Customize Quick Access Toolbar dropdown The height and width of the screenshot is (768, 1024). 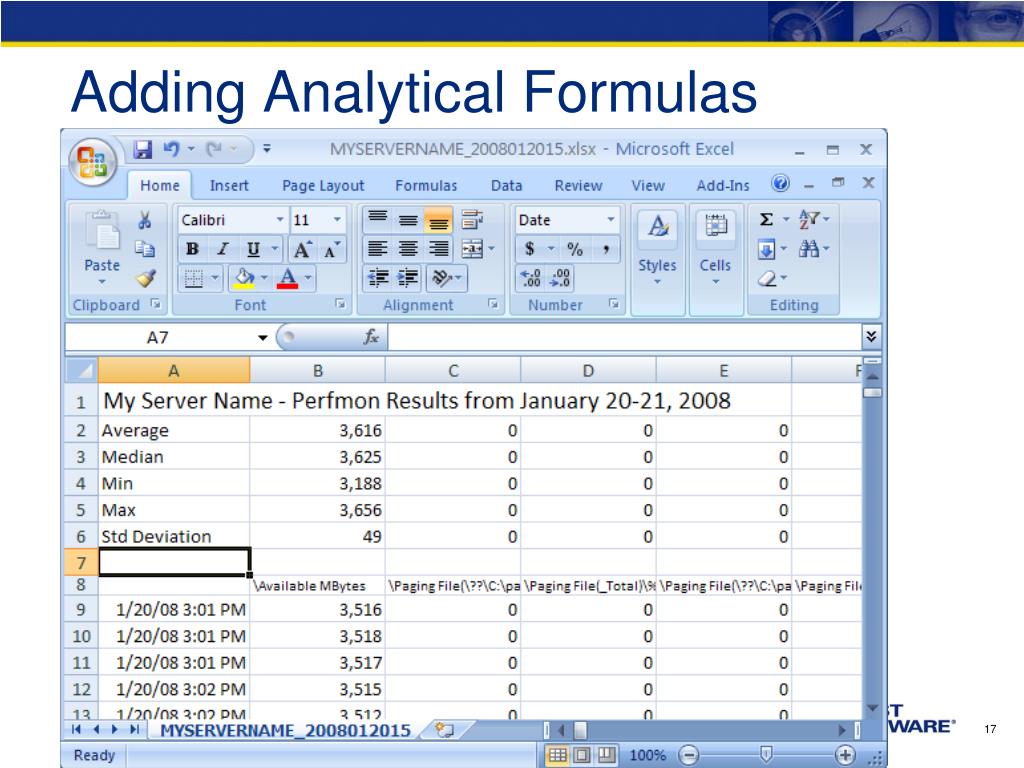(x=266, y=150)
